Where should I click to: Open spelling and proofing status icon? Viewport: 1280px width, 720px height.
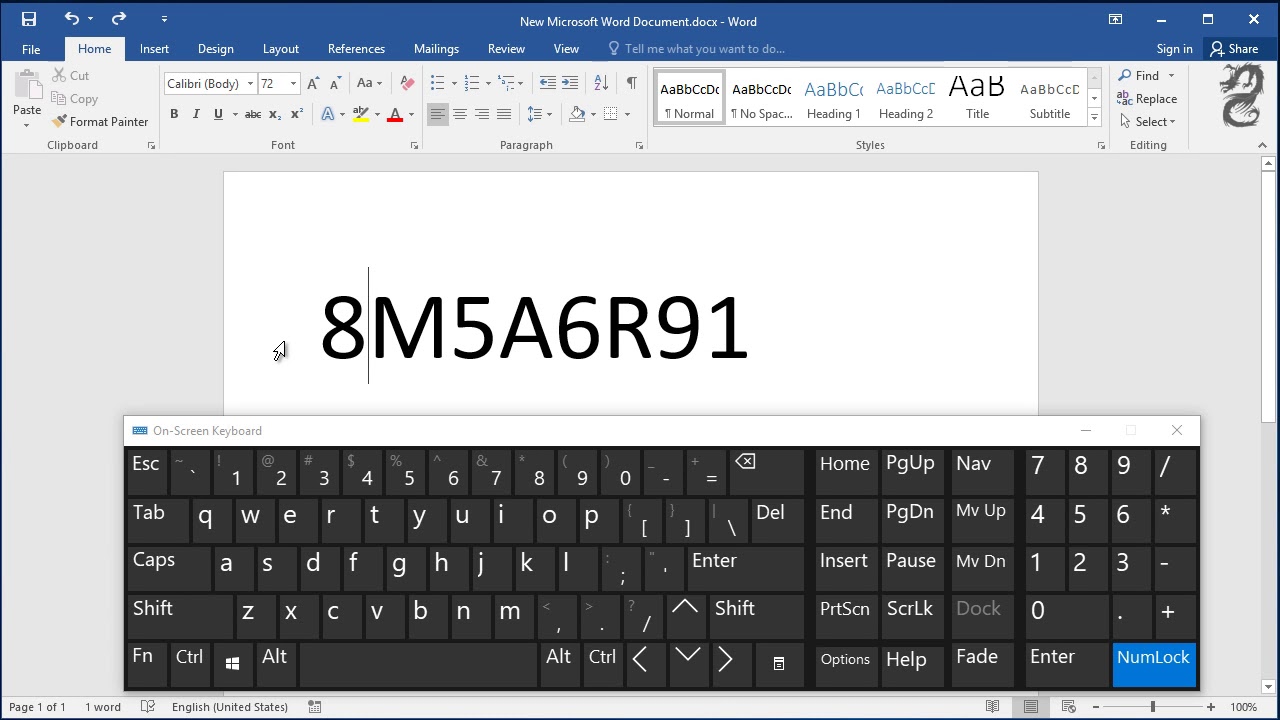(148, 707)
